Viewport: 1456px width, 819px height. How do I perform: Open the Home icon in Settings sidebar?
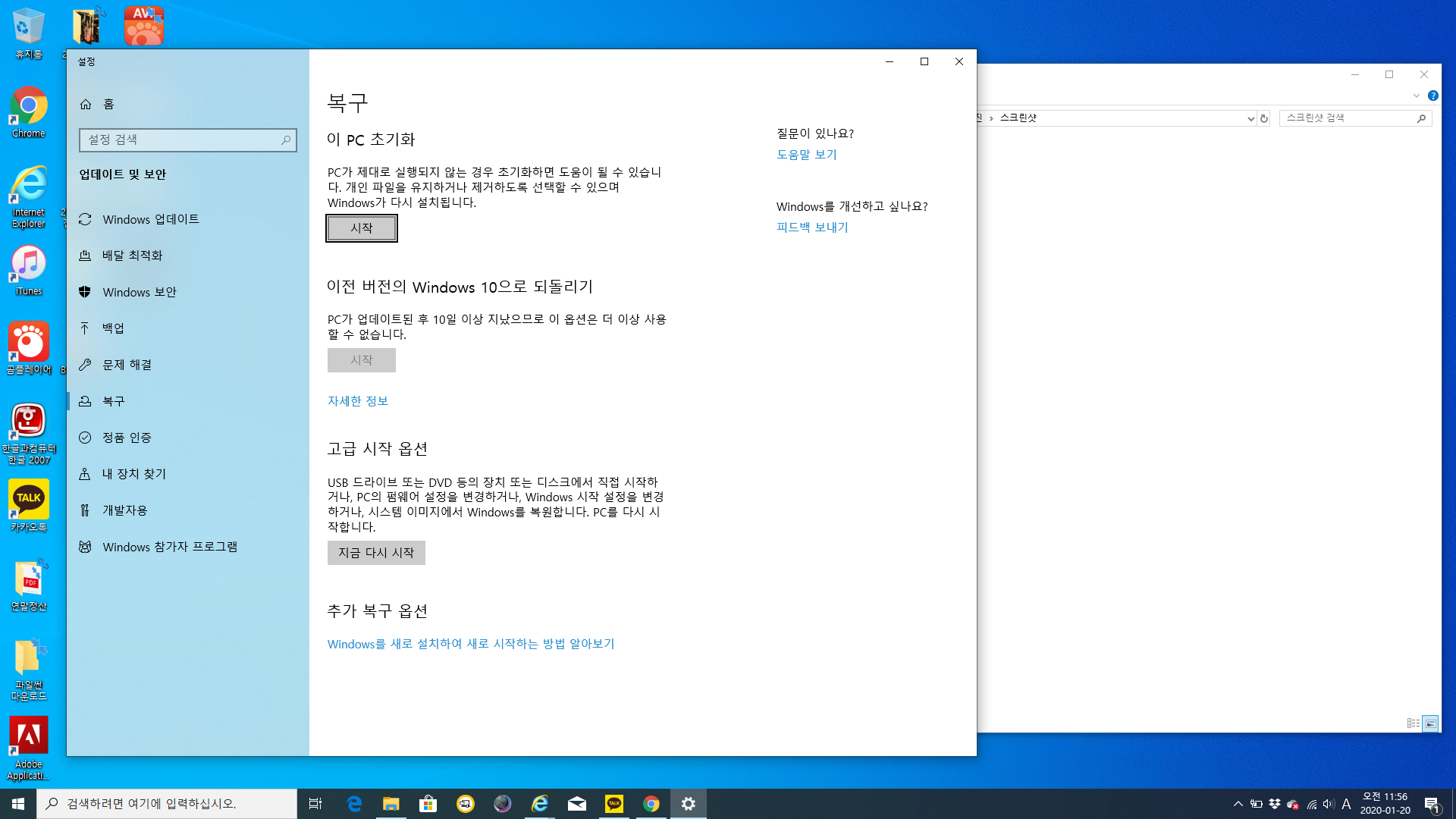coord(86,104)
